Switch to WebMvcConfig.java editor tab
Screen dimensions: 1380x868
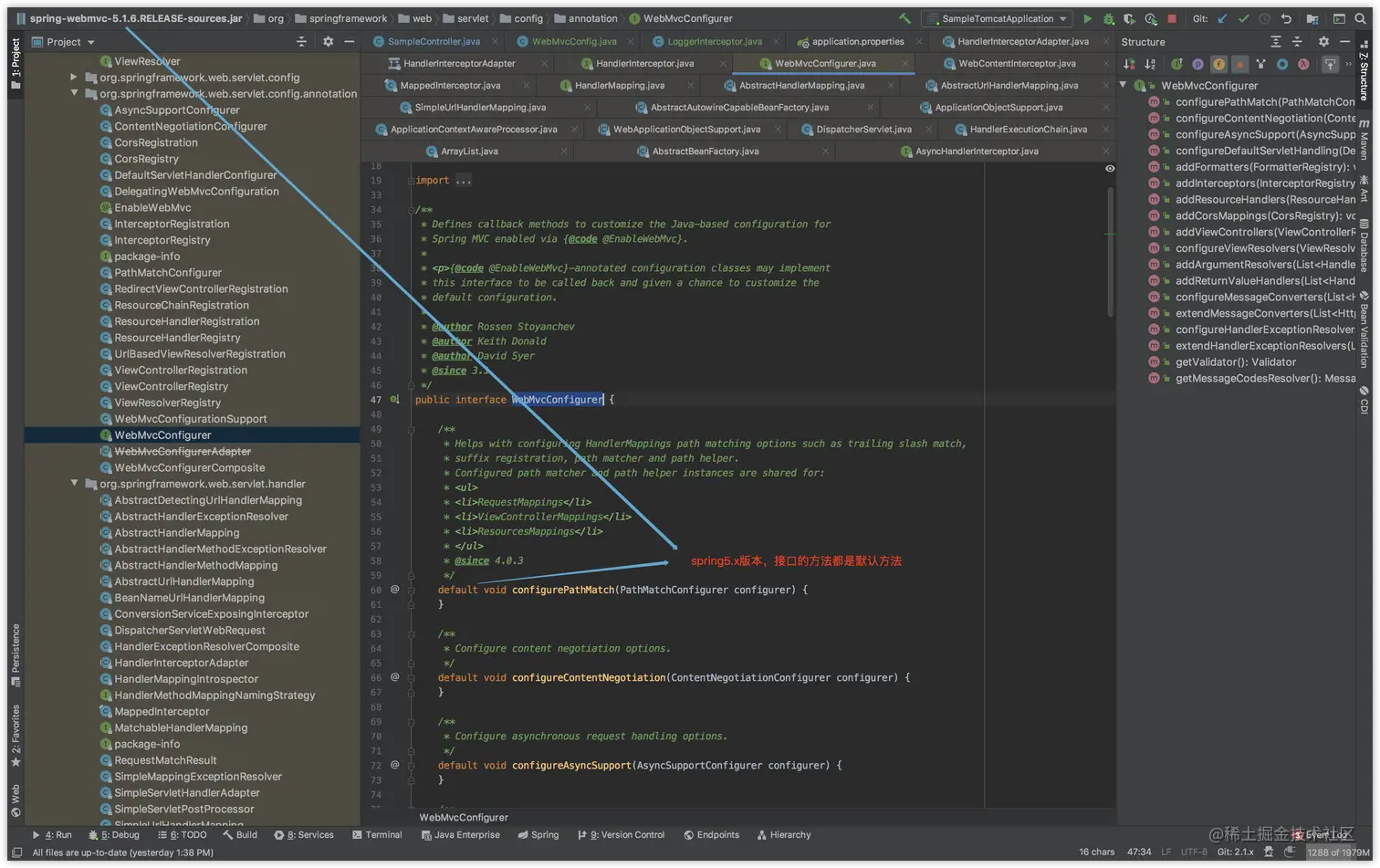(x=573, y=41)
